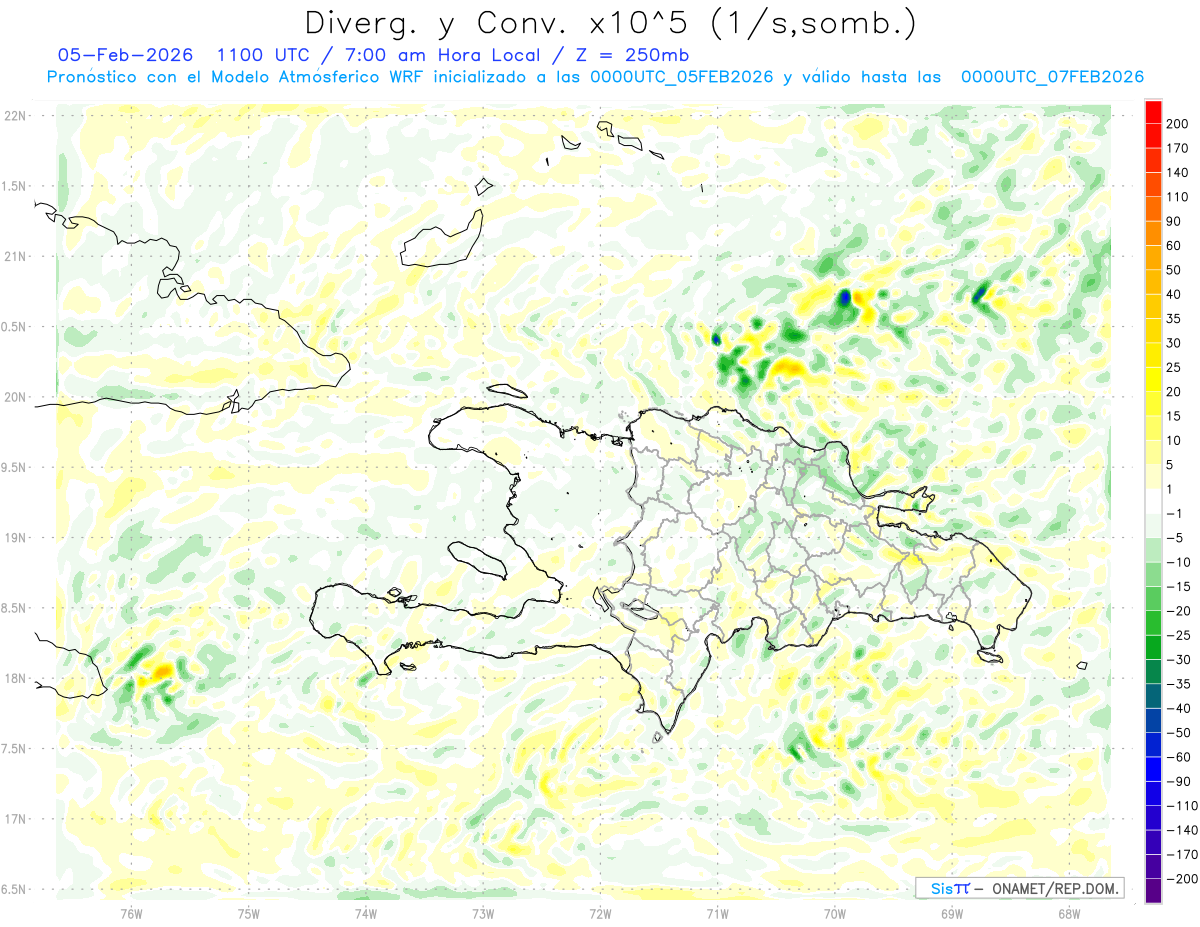The image size is (1200, 927).
Task: Click the colorbar value "-140"
Action: pyautogui.click(x=1183, y=829)
